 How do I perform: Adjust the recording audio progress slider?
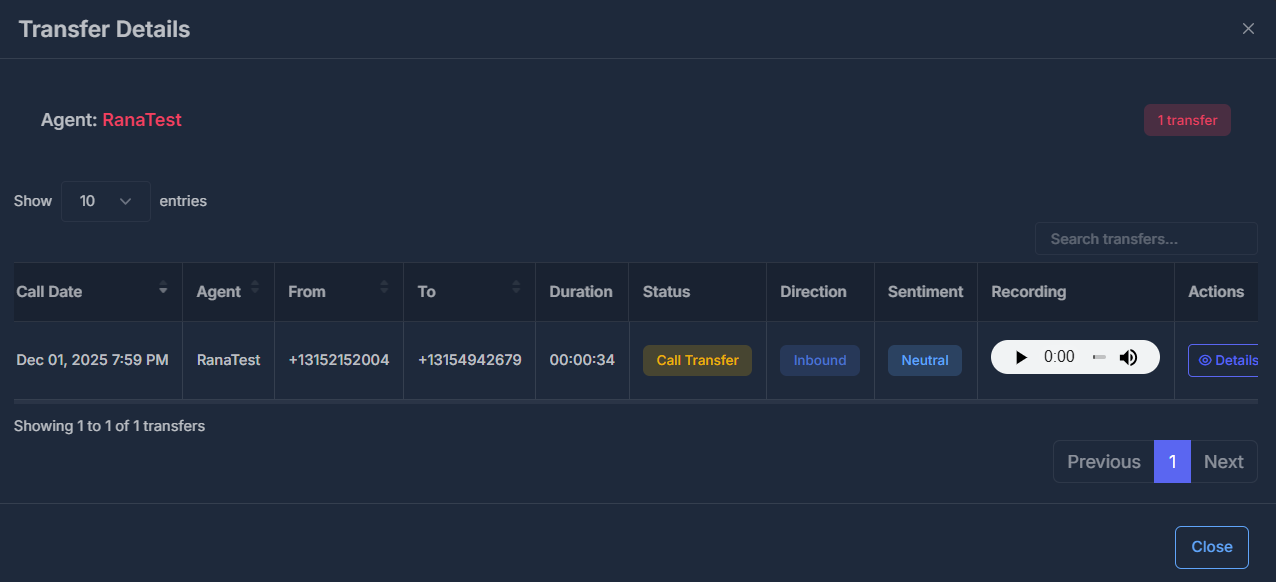coord(1099,357)
